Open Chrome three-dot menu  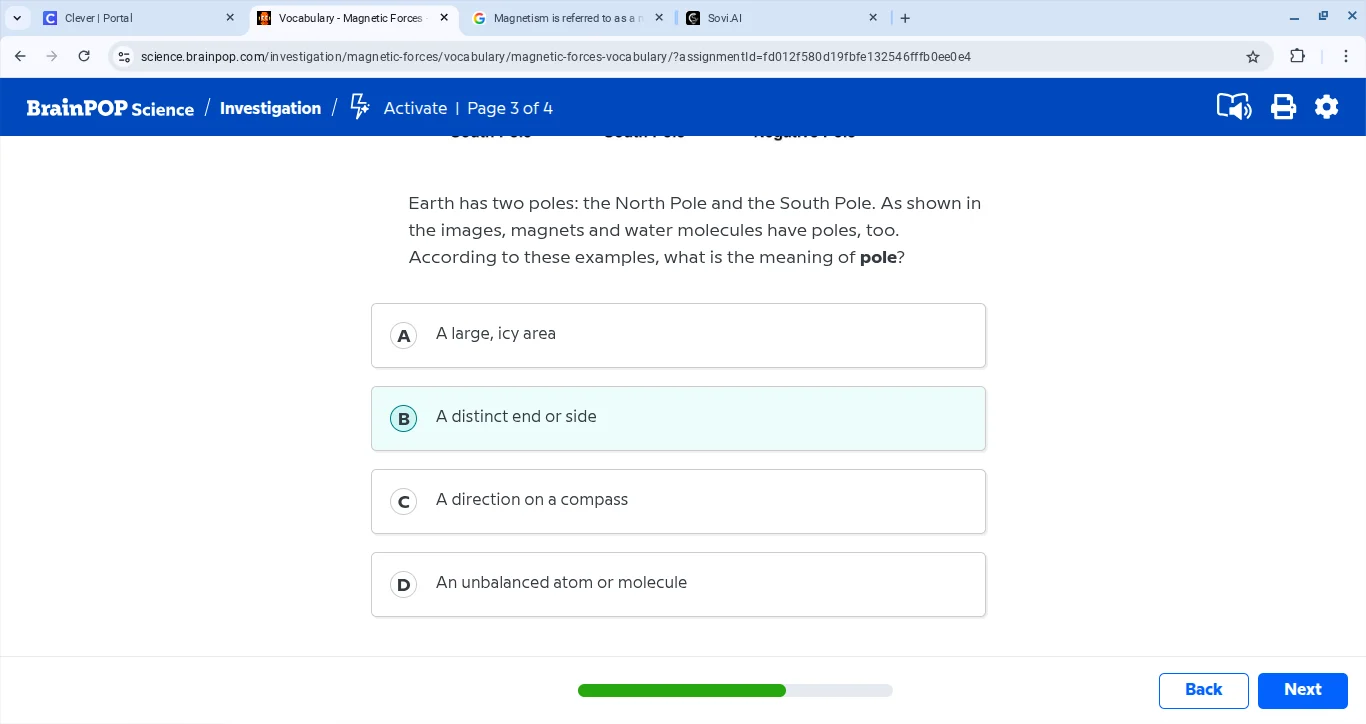[x=1345, y=57]
